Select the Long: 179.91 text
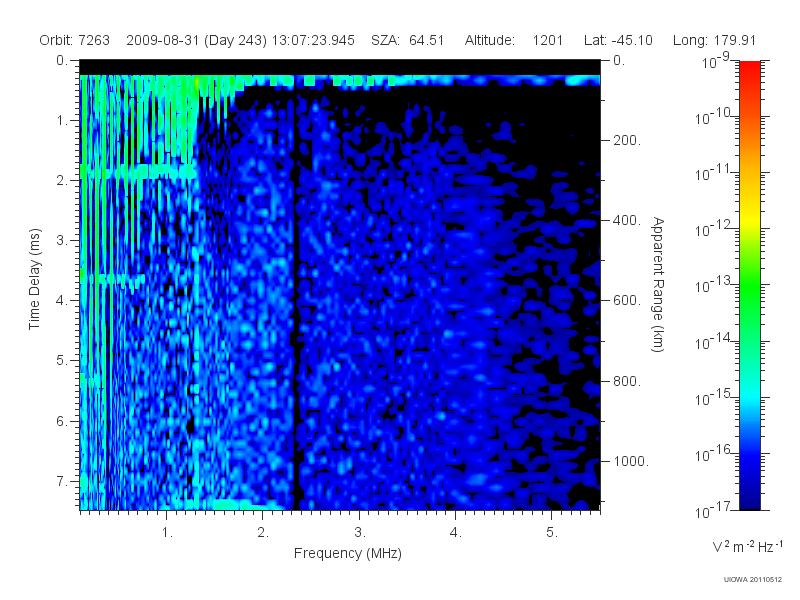Screen dimensions: 800x600 (x=714, y=40)
